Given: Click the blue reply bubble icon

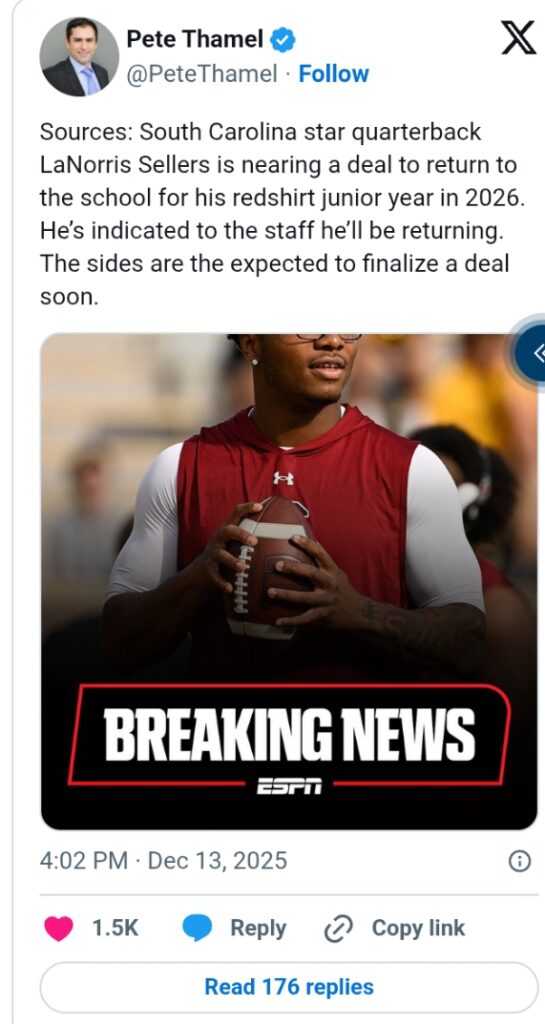Looking at the screenshot, I should click(197, 928).
